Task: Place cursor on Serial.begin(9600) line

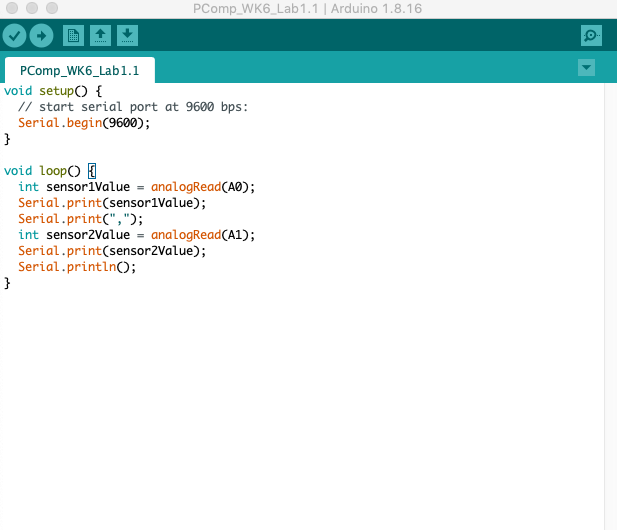Action: [84, 123]
